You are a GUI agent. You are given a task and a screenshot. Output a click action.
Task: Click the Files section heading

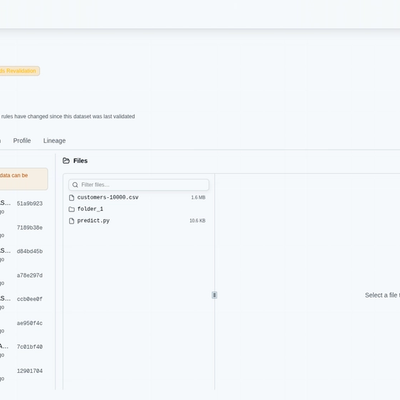click(80, 161)
